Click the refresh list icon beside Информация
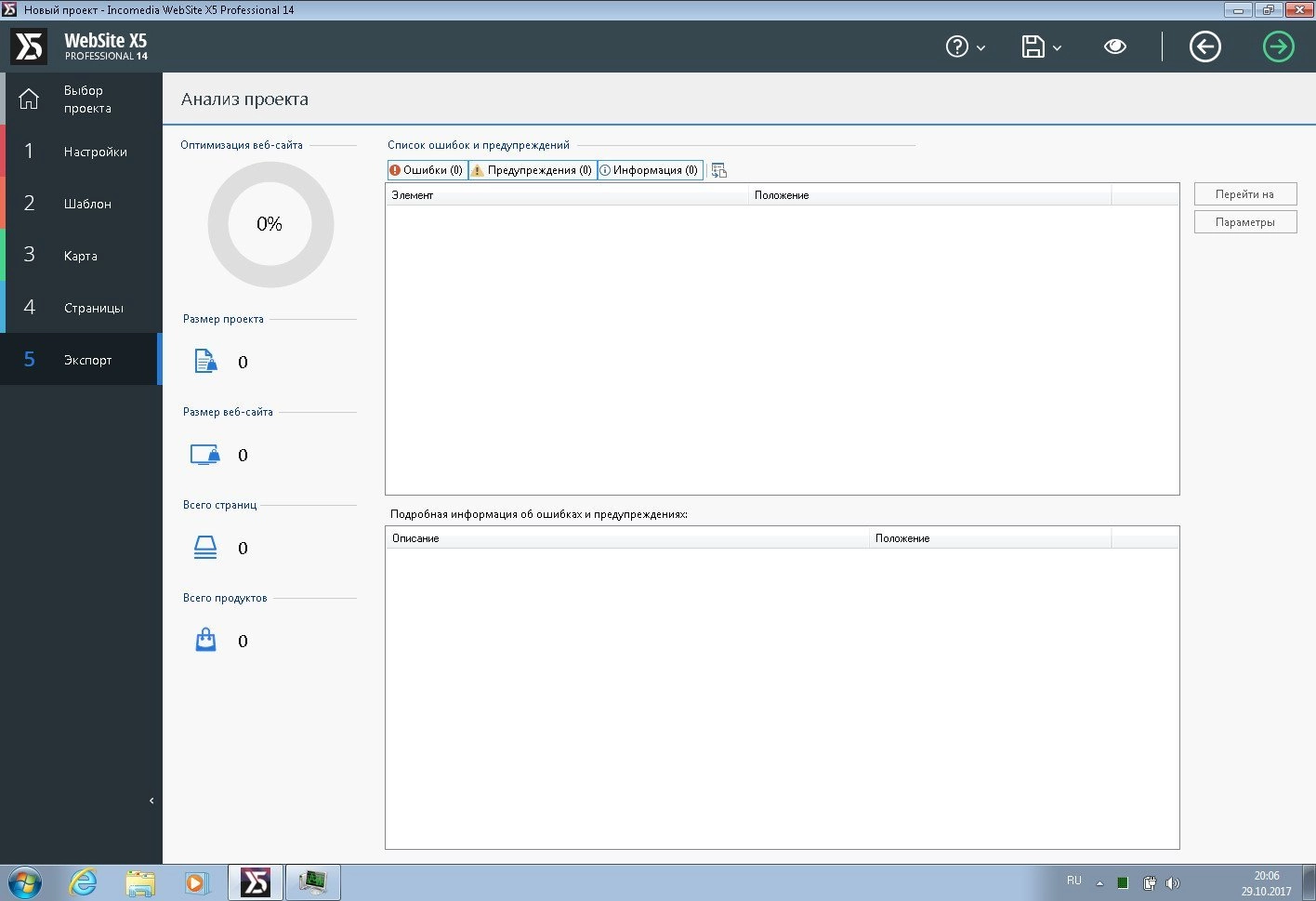 (718, 170)
